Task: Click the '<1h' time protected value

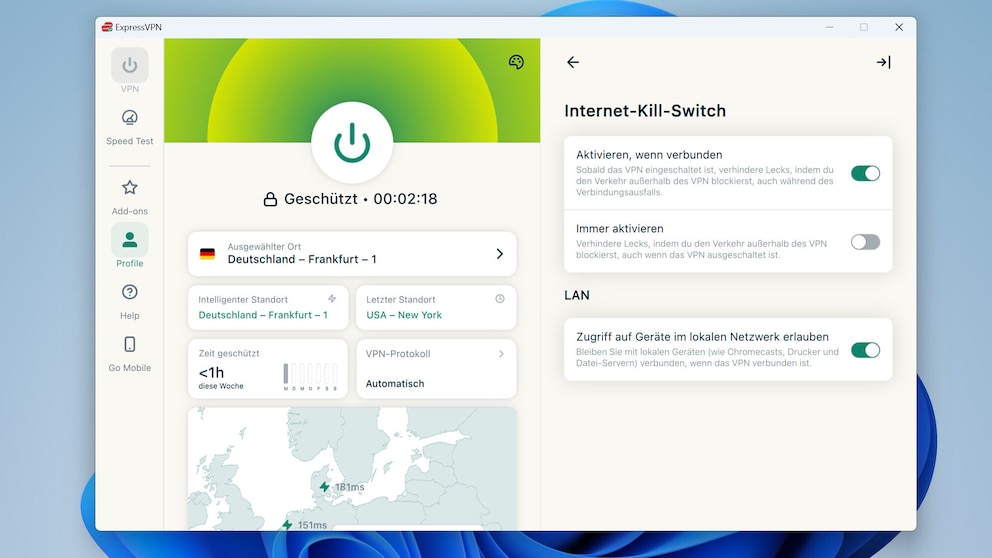Action: click(211, 373)
